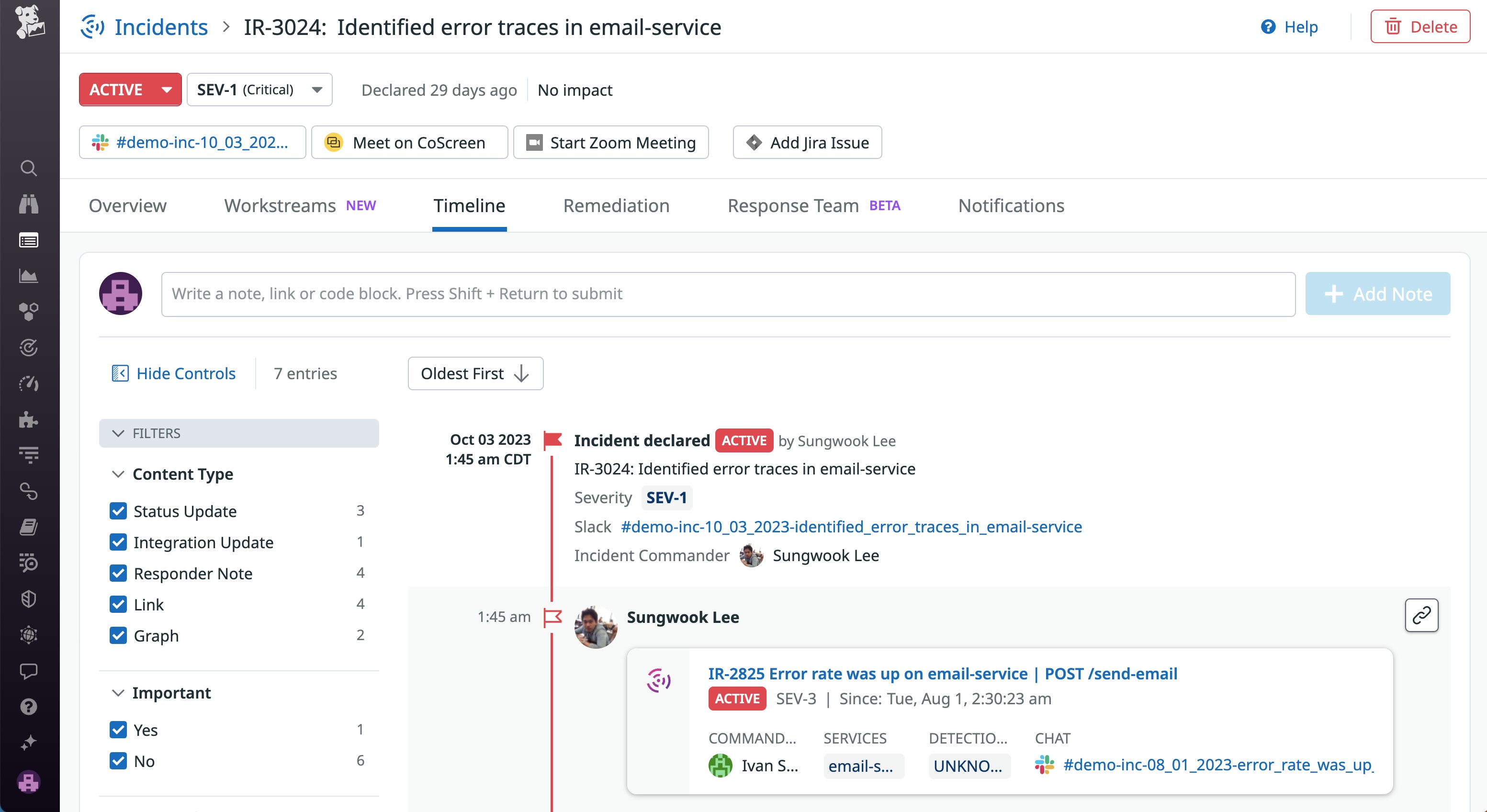Open the ACTIVE status dropdown
Image resolution: width=1487 pixels, height=812 pixels.
[130, 90]
